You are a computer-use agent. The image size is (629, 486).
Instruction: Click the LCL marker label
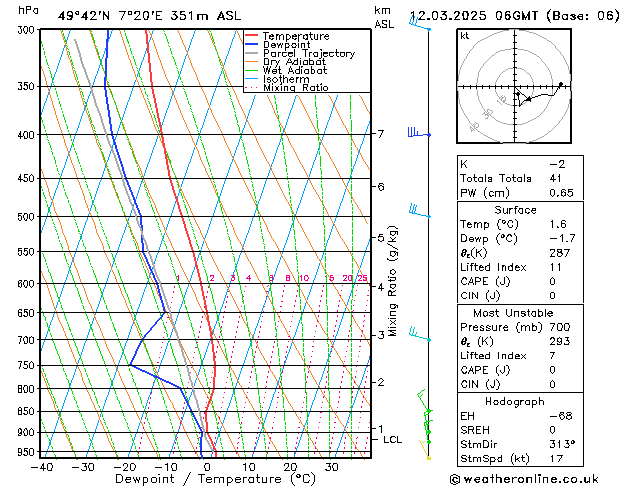392,439
